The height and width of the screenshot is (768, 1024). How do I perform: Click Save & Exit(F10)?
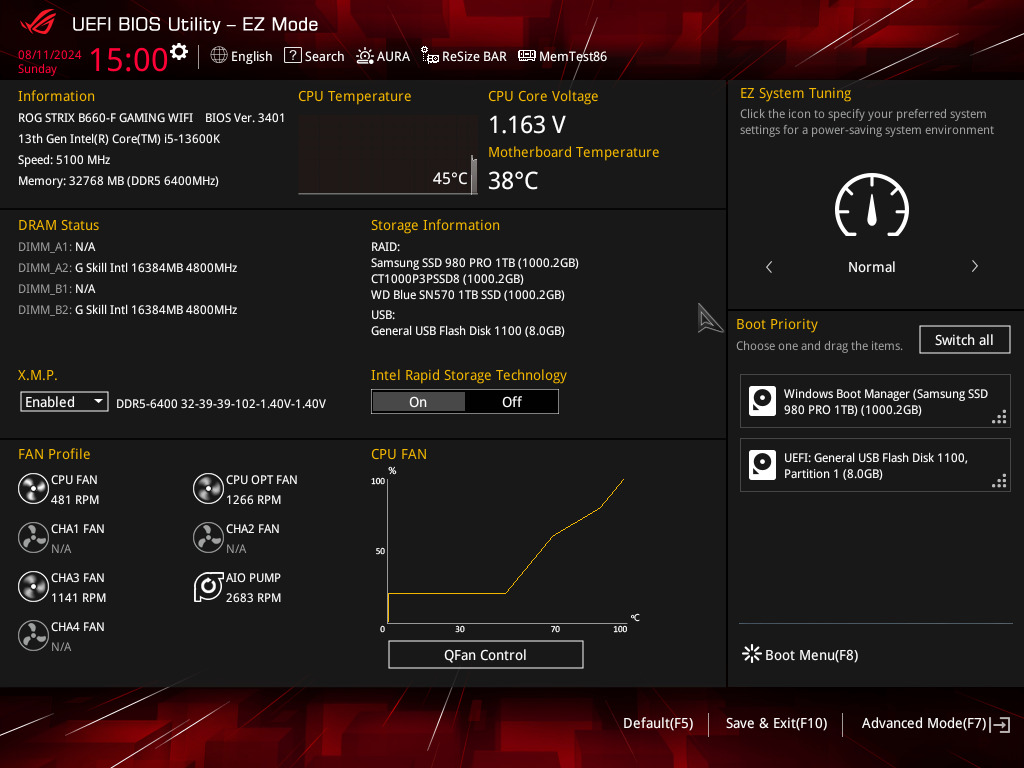click(x=776, y=724)
